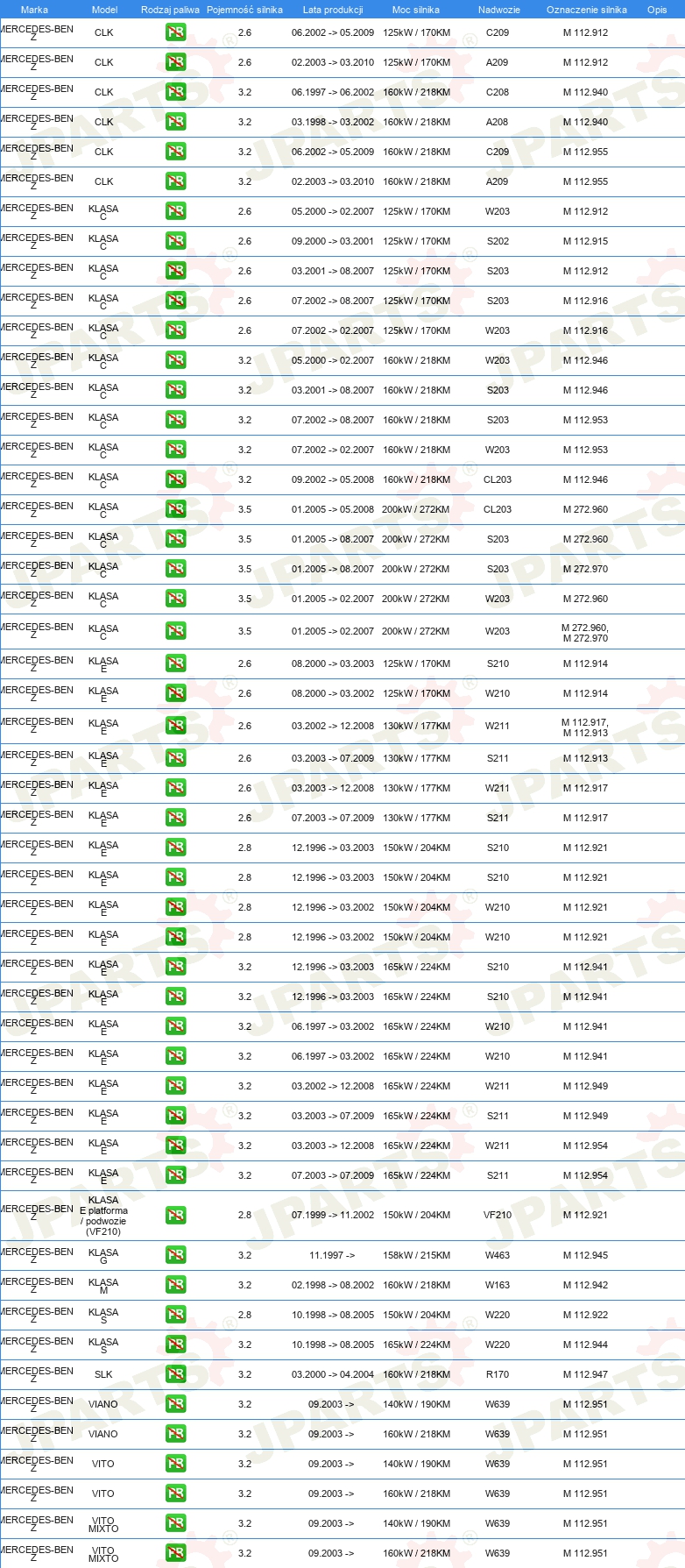685x1568 pixels.
Task: Select body code R170
Action: (x=498, y=1374)
